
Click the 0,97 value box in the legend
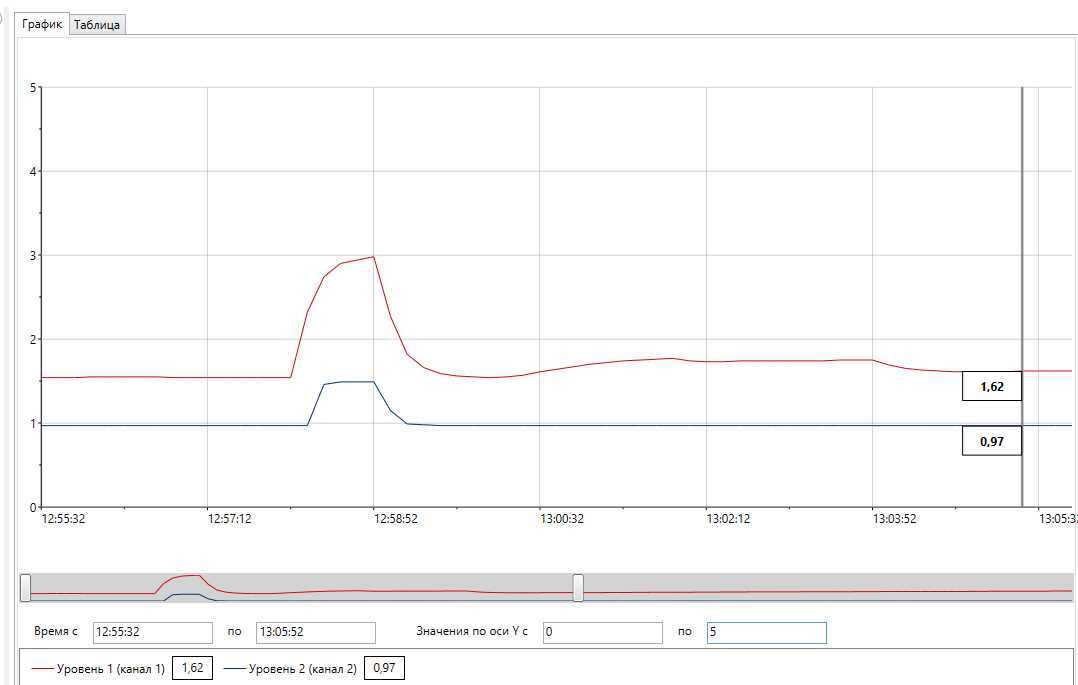384,668
